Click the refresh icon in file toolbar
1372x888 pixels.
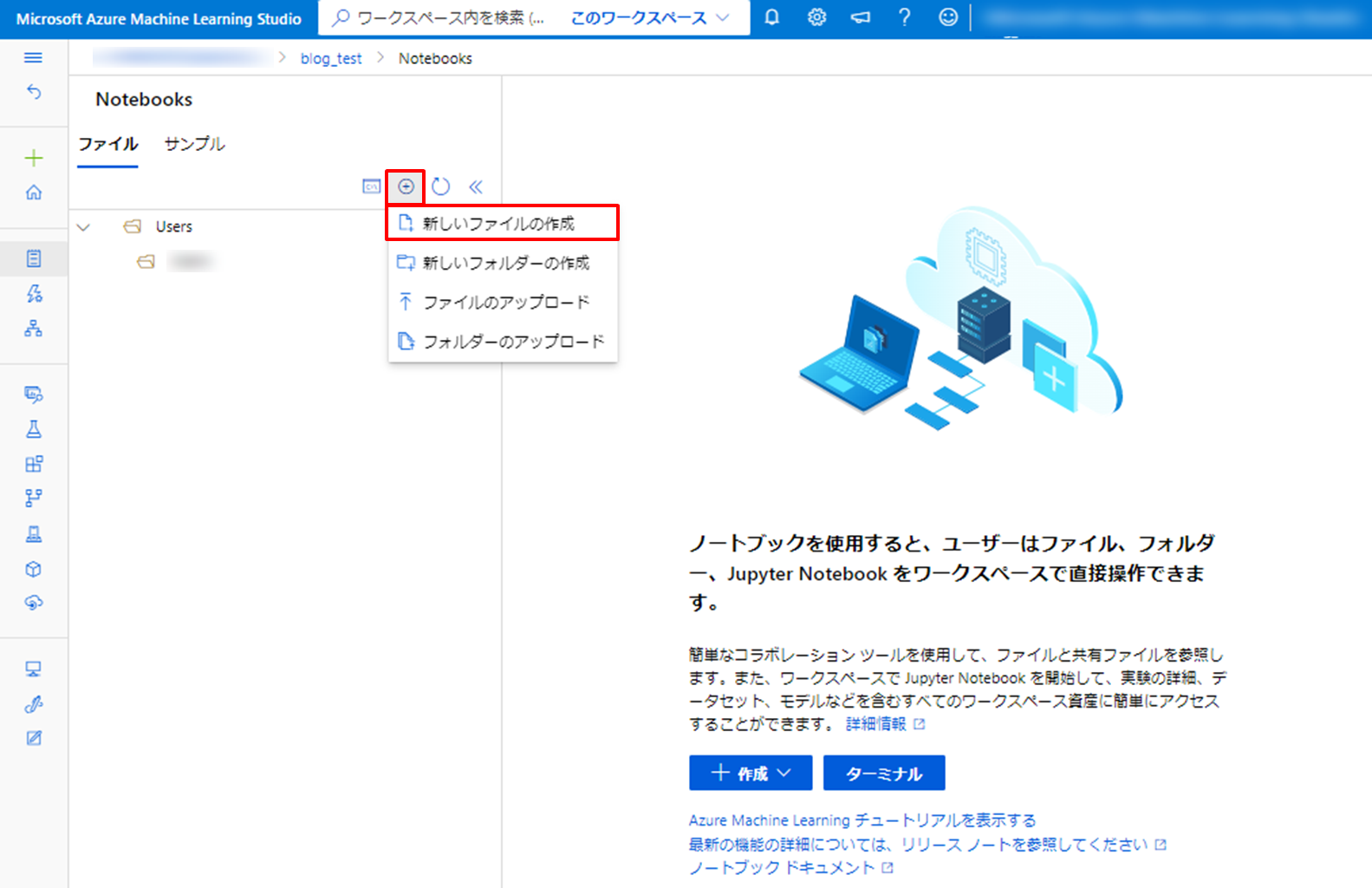[x=440, y=186]
